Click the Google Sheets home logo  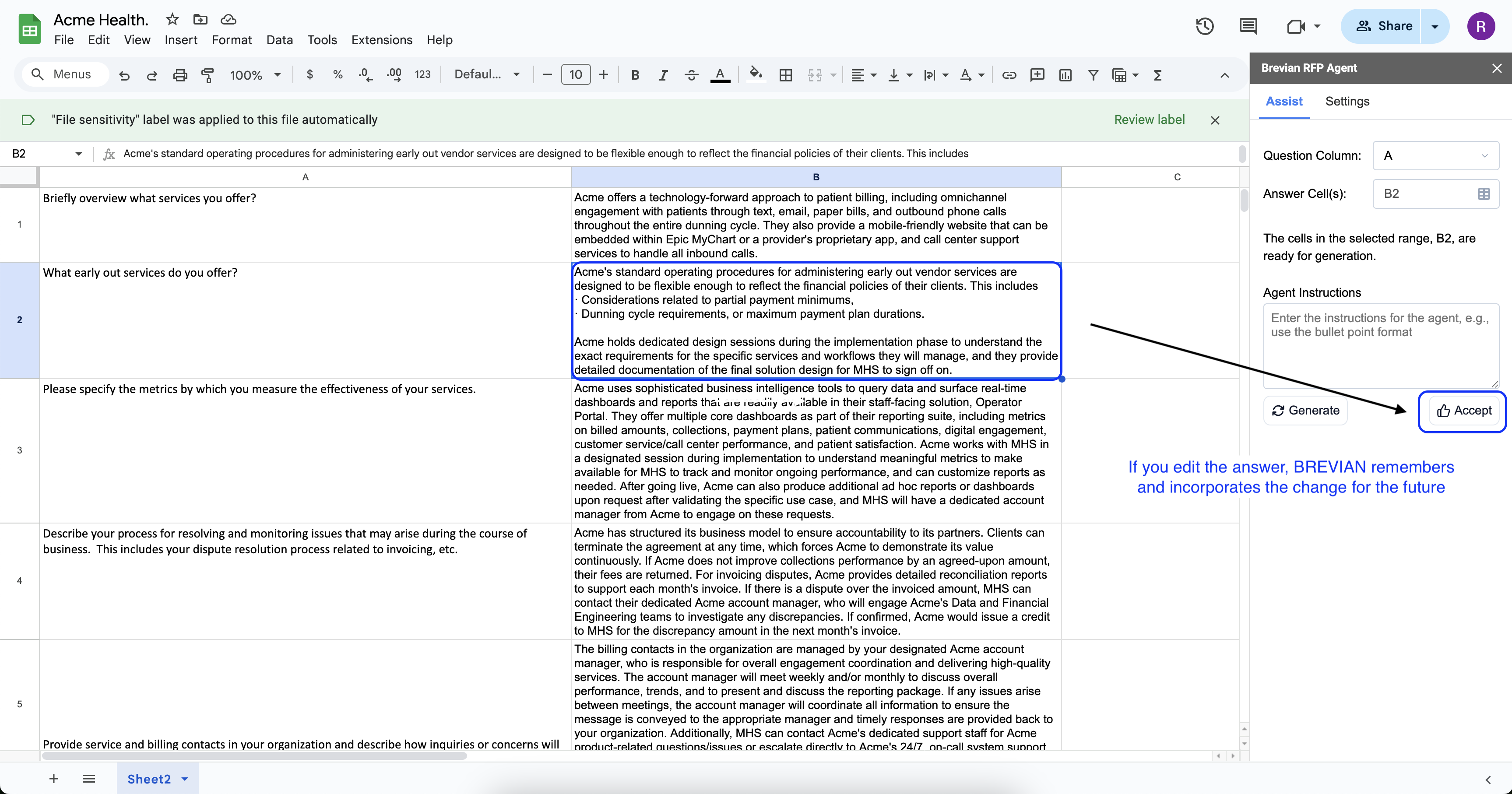[29, 29]
